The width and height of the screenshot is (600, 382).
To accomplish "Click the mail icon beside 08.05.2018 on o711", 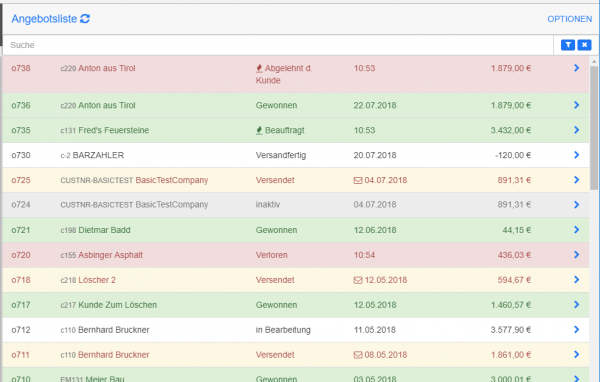I will click(358, 355).
